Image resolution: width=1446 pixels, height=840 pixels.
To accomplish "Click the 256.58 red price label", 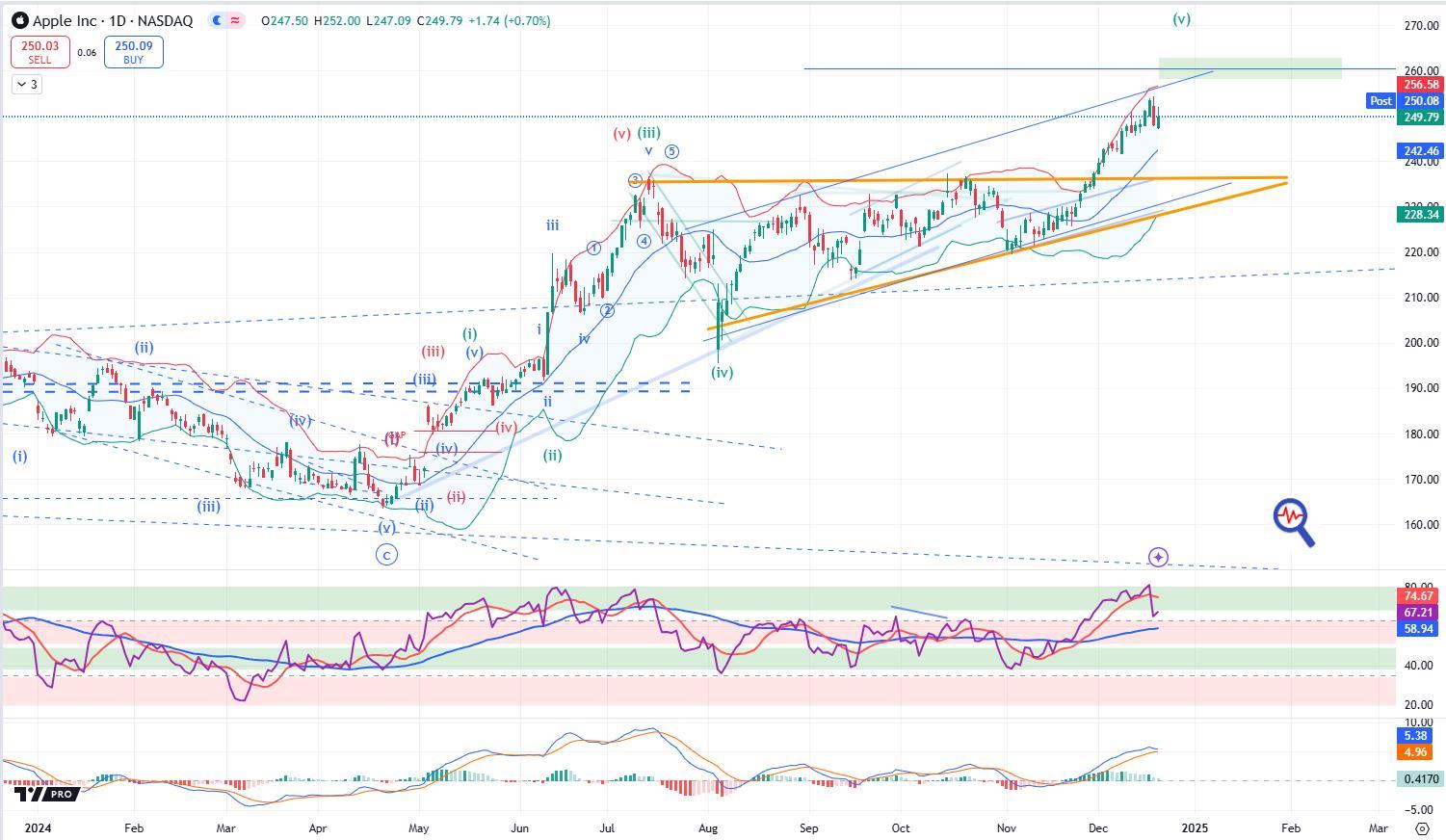I will pos(1421,85).
